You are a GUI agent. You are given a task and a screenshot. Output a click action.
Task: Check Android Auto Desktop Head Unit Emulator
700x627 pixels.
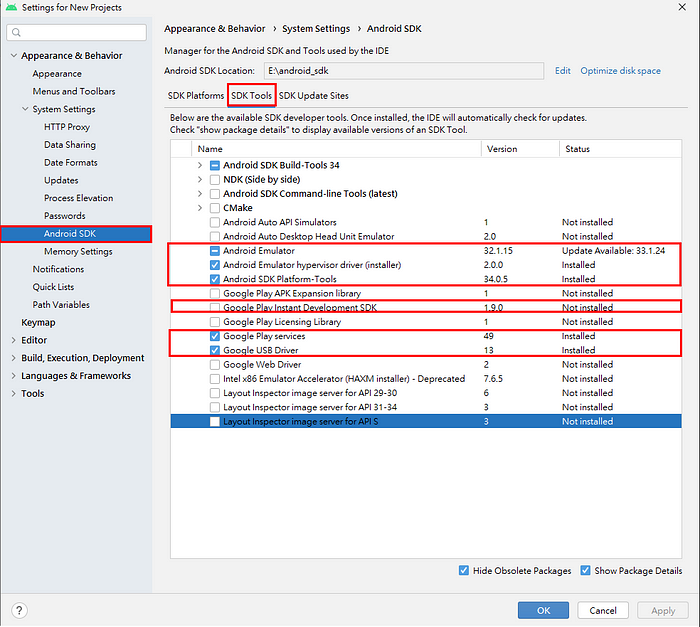215,236
